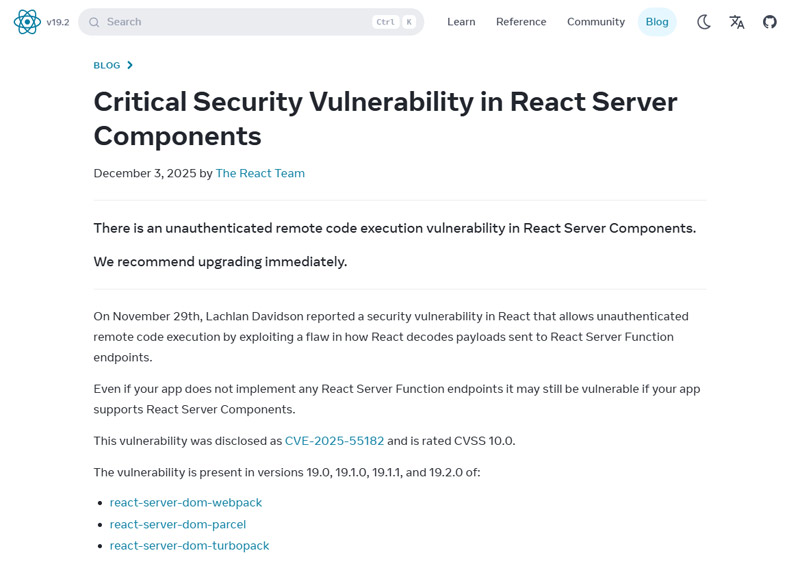Open react-server-dom-parcel package link
This screenshot has width=800, height=566.
(x=178, y=524)
